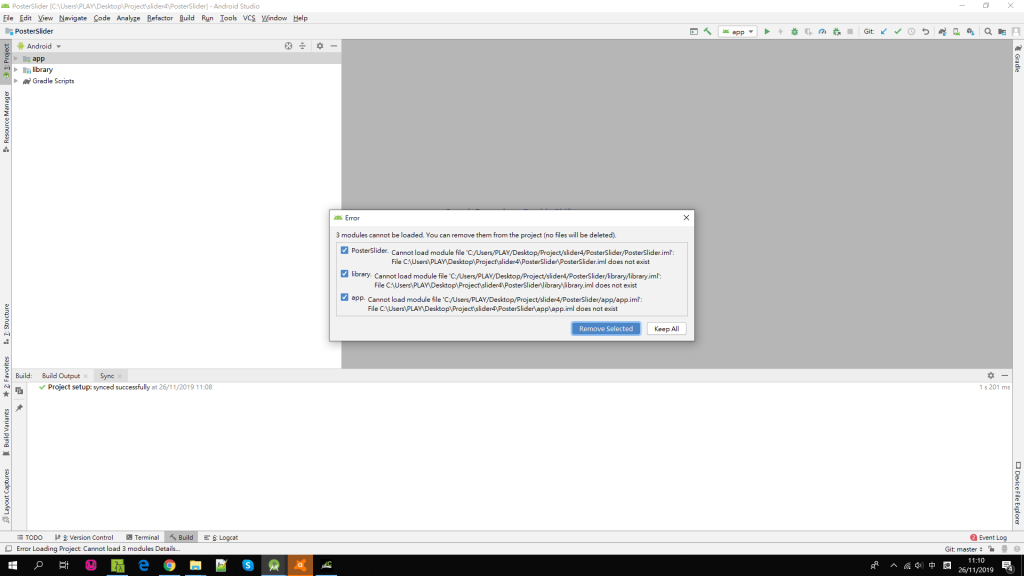This screenshot has height=576, width=1024.
Task: Click Select Run/Debug Configuration window icon
Action: (694, 31)
